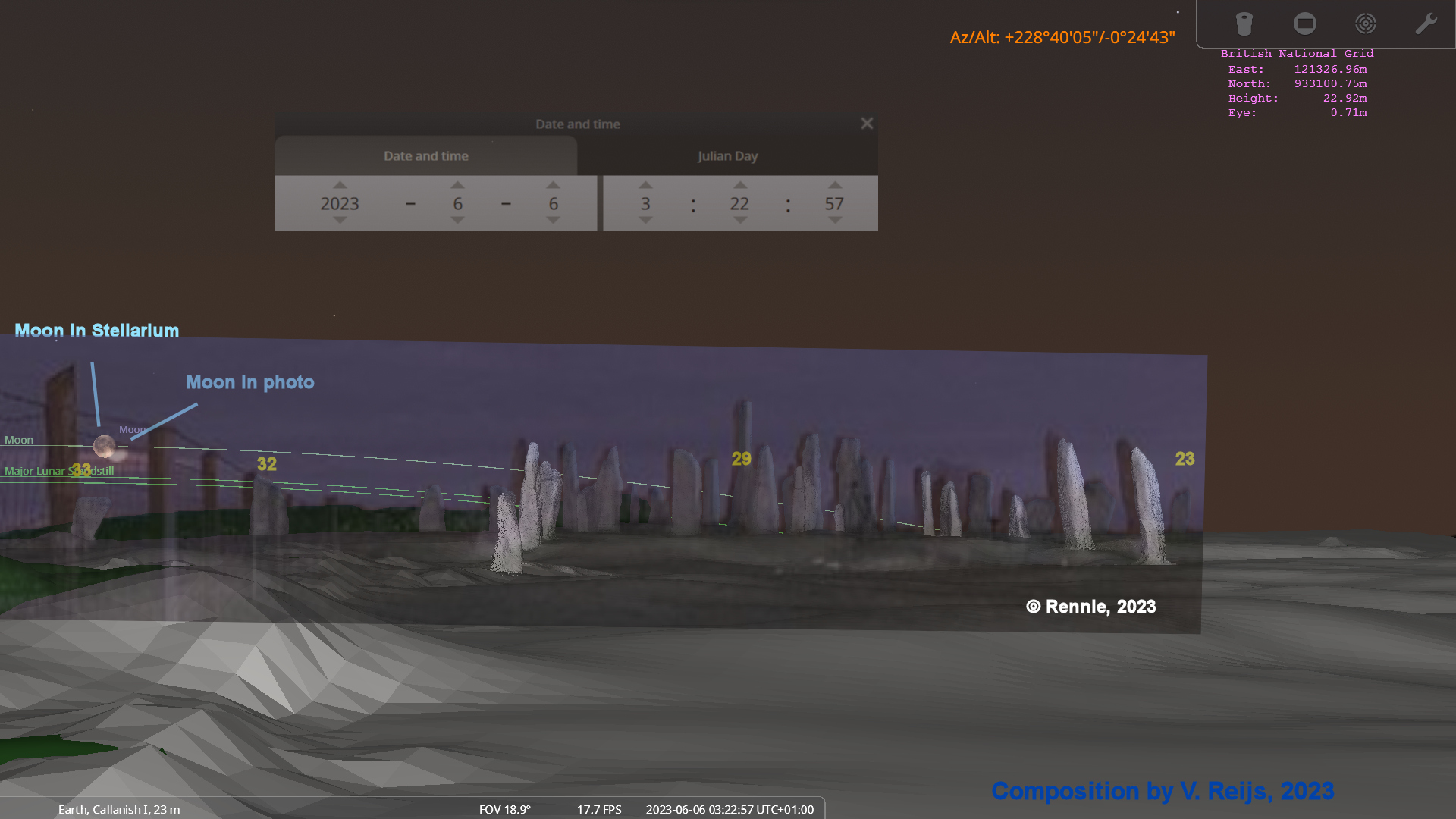This screenshot has width=1456, height=819.
Task: Click the status bar date-time display
Action: [x=729, y=809]
